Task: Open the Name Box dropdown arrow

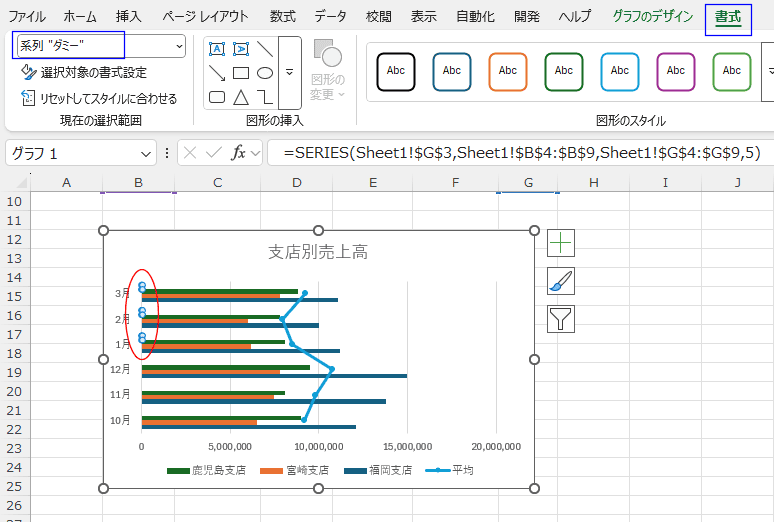Action: point(146,154)
